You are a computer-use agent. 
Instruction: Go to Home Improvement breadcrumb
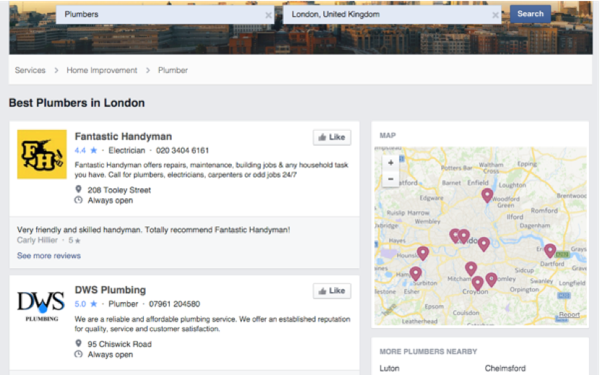[x=102, y=70]
